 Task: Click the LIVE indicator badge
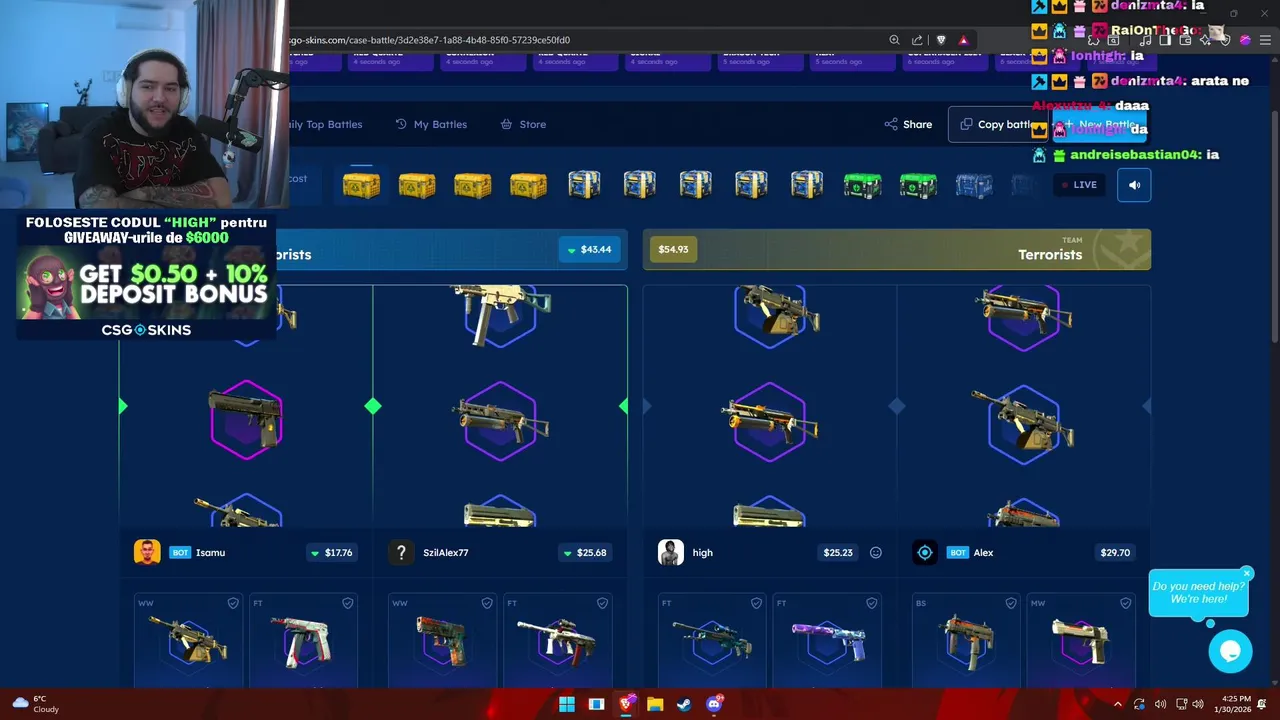pyautogui.click(x=1079, y=185)
